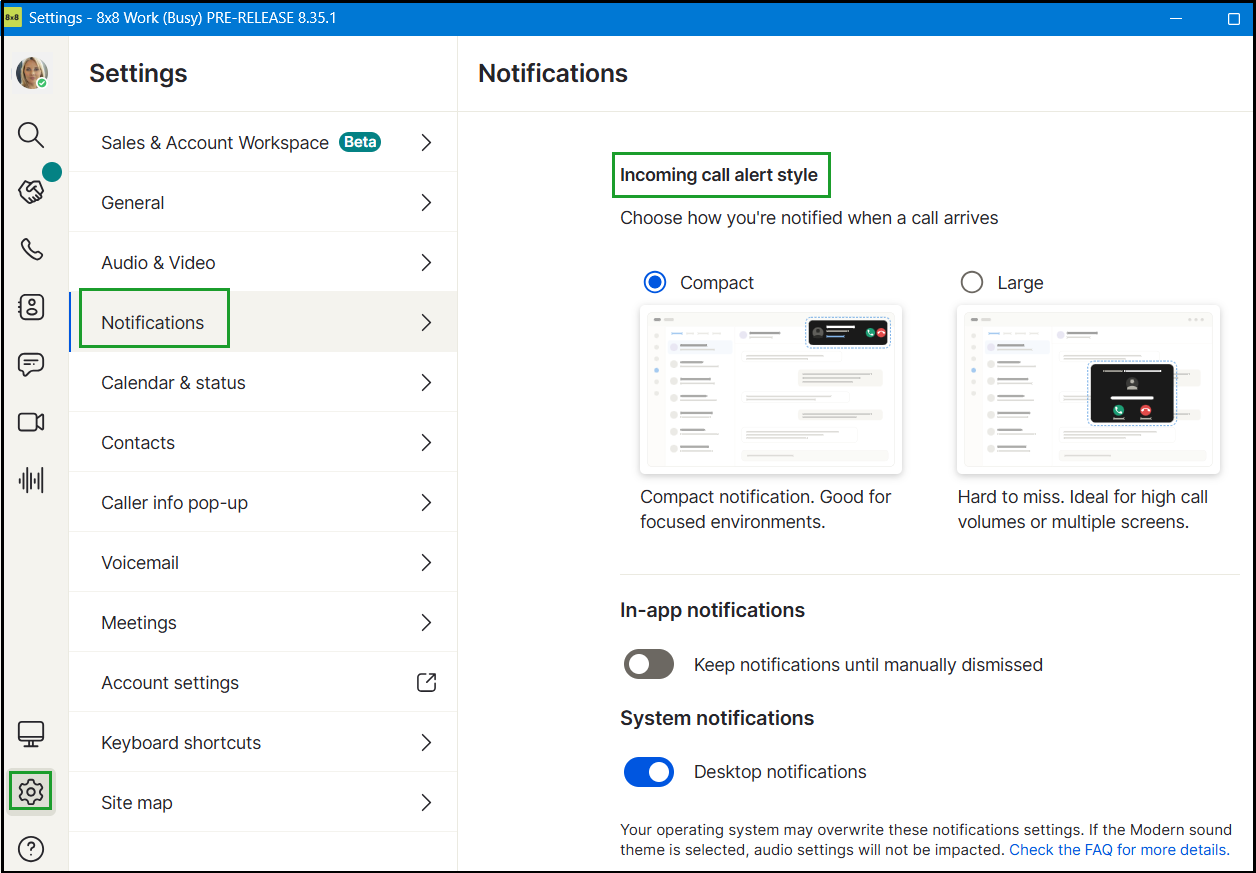Expand the Contacts chevron arrow
This screenshot has width=1256, height=873.
point(426,442)
